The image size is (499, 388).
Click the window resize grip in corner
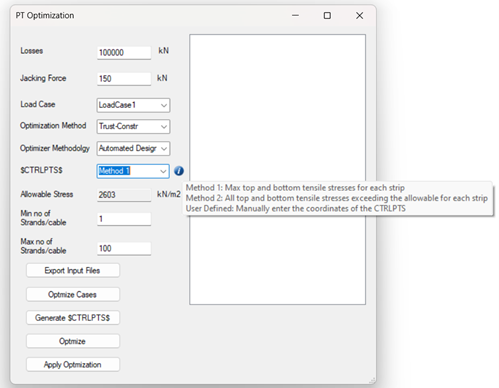[372, 380]
